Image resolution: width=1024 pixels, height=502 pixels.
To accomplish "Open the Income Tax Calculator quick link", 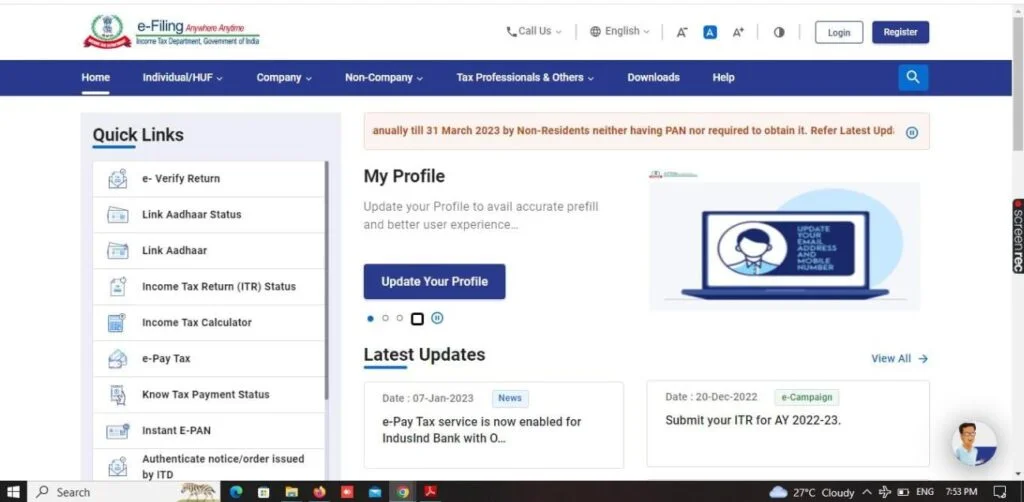I will point(208,322).
